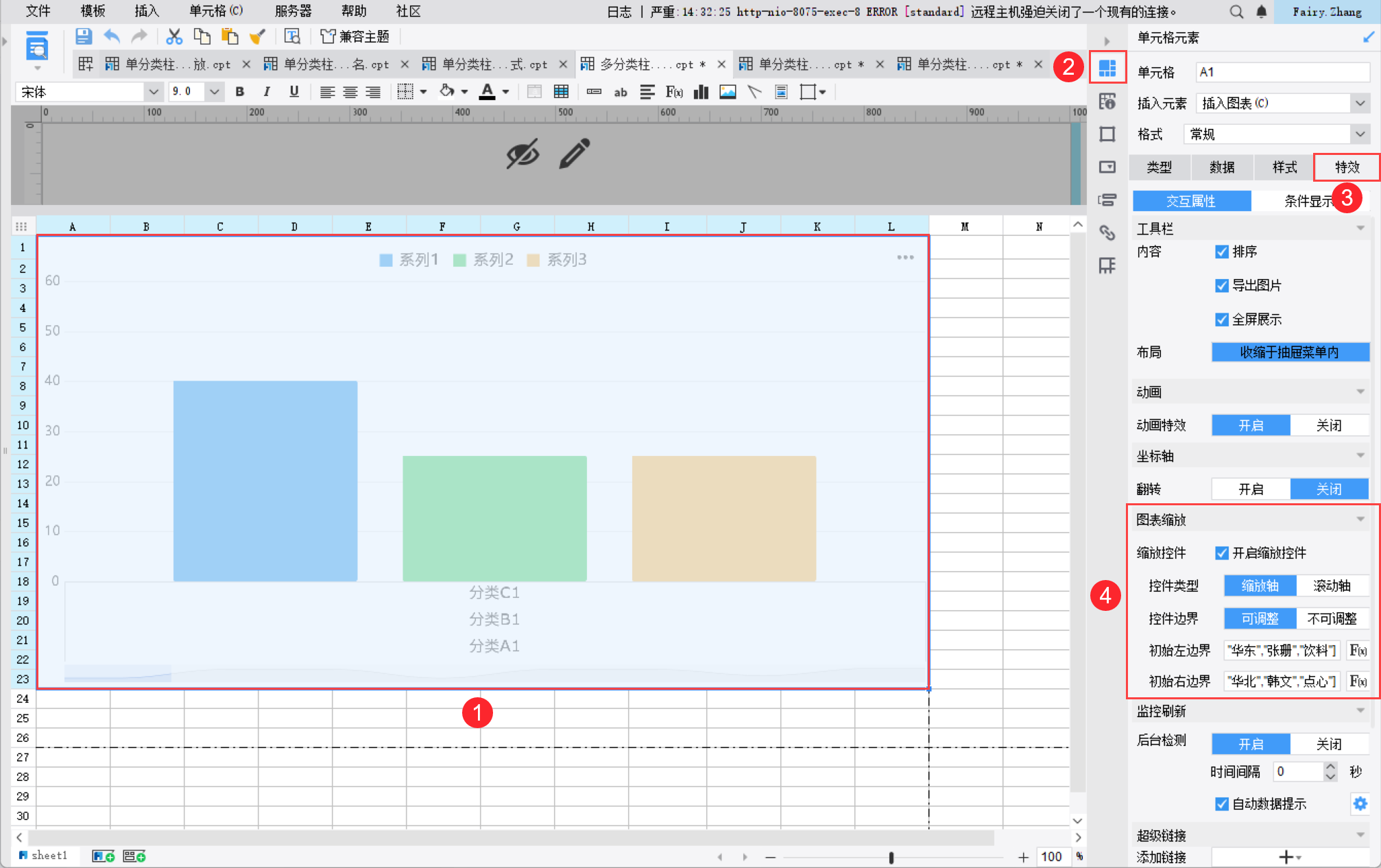Open the 插入元素 dropdown
This screenshot has width=1381, height=868.
1360,104
